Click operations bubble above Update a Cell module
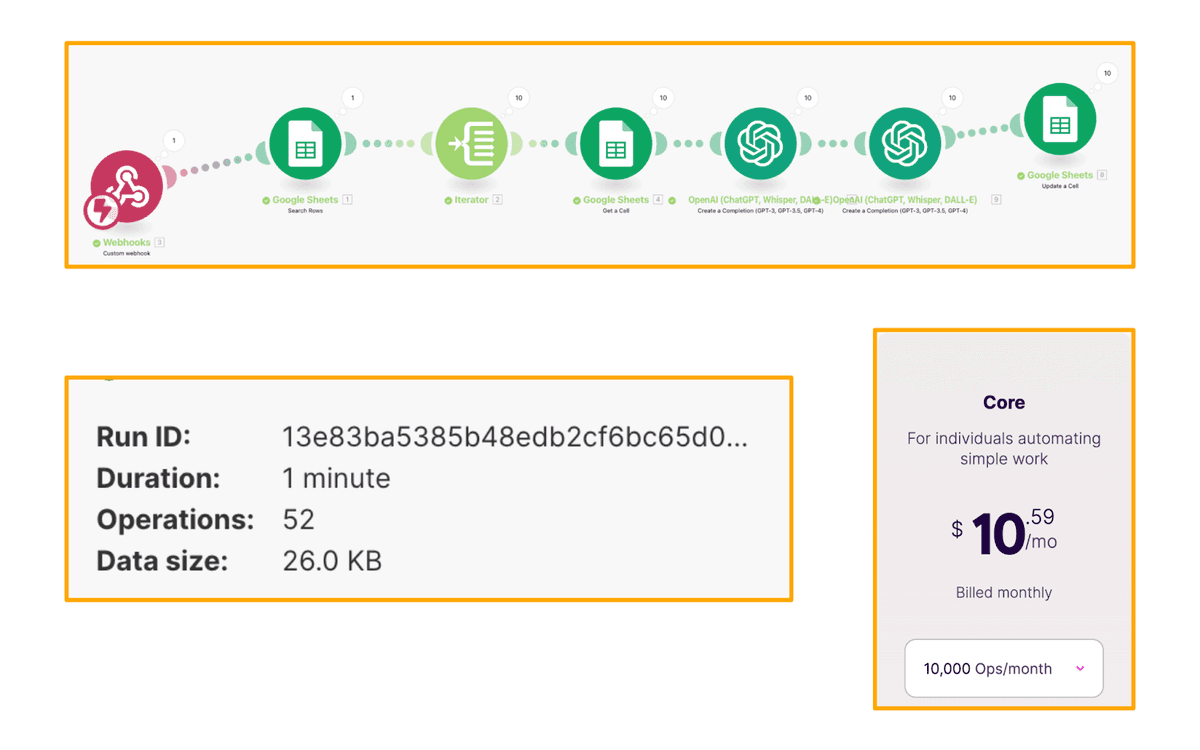This screenshot has width=1200, height=750. (x=1107, y=73)
